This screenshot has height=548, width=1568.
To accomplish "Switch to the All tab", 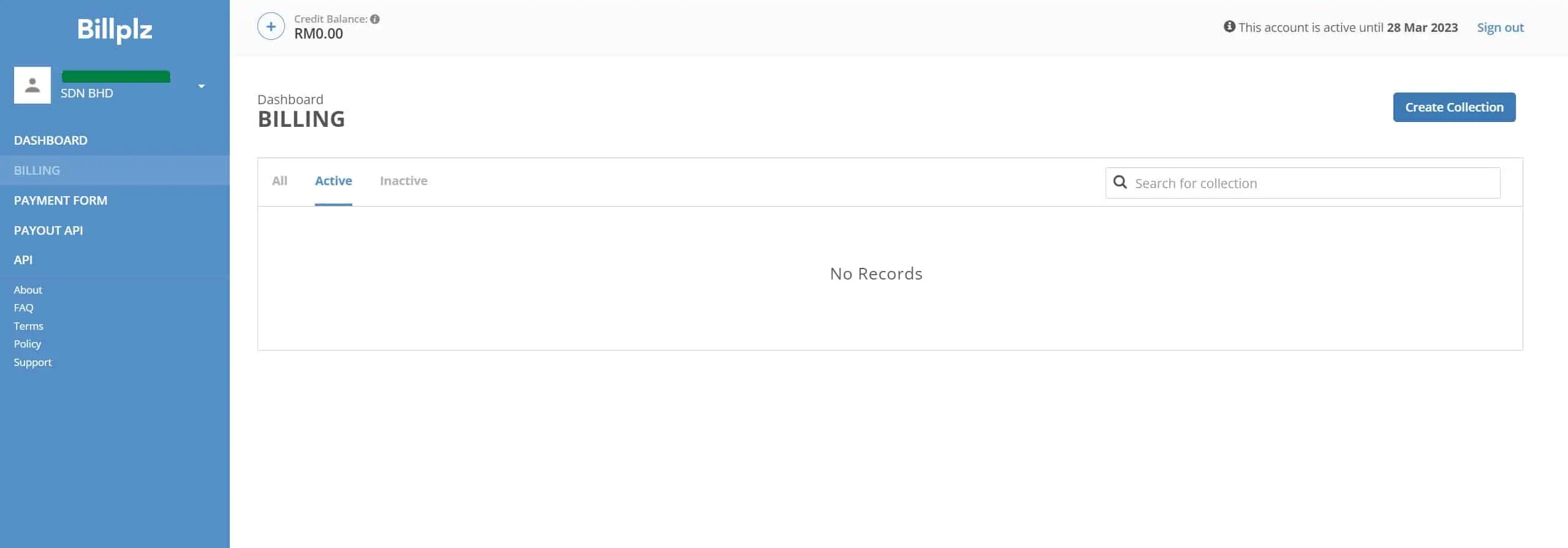I will [279, 181].
